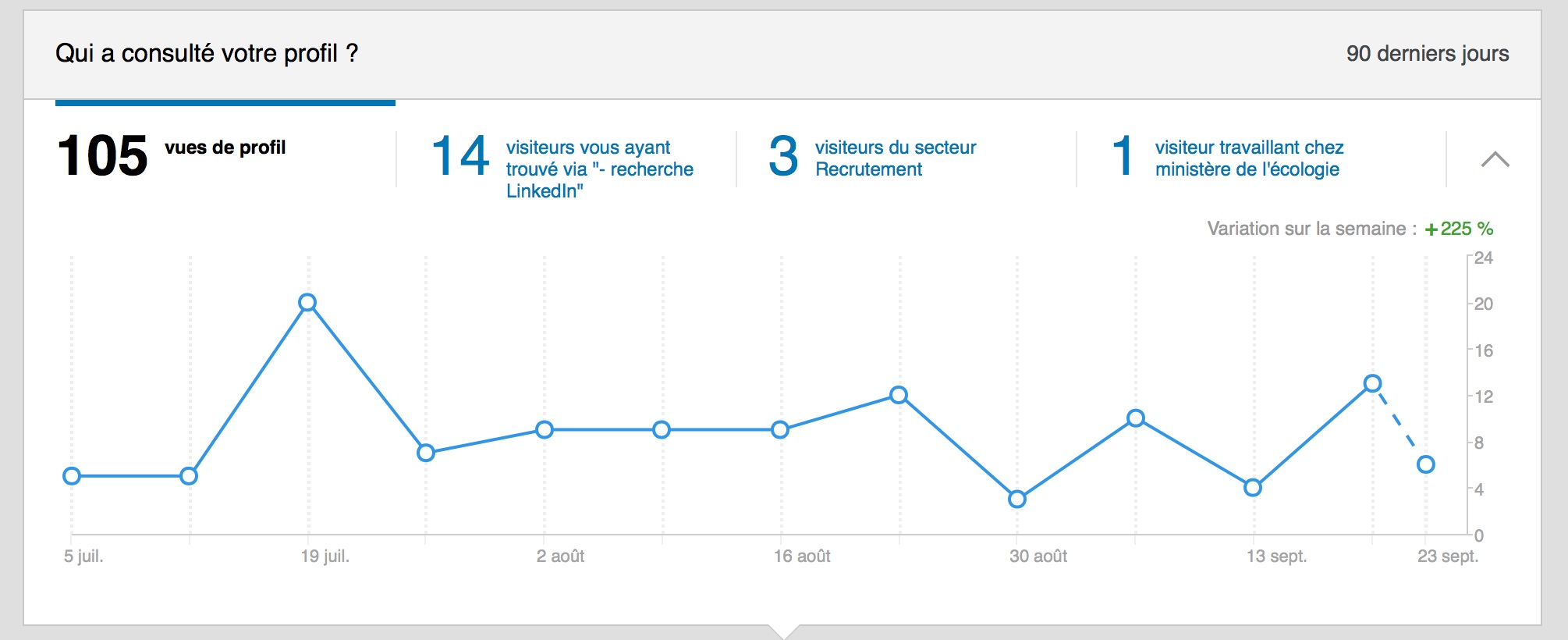Viewport: 1568px width, 640px height.
Task: Click the 19 juil. peak data point
Action: point(307,303)
